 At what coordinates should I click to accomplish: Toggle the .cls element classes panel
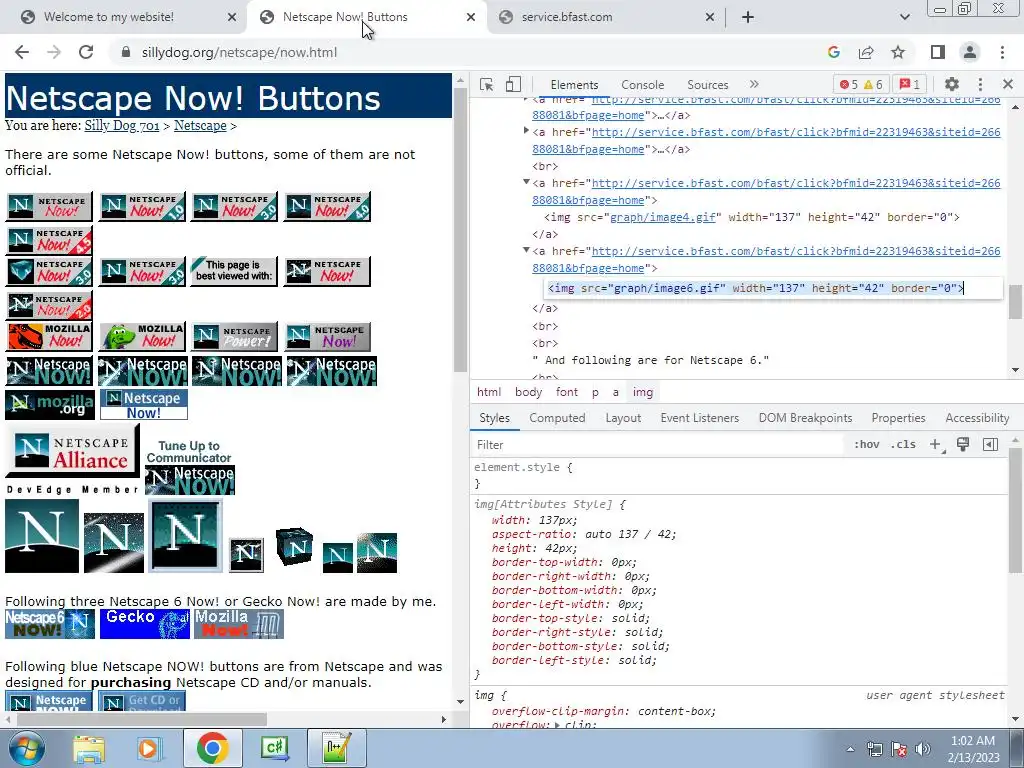904,444
